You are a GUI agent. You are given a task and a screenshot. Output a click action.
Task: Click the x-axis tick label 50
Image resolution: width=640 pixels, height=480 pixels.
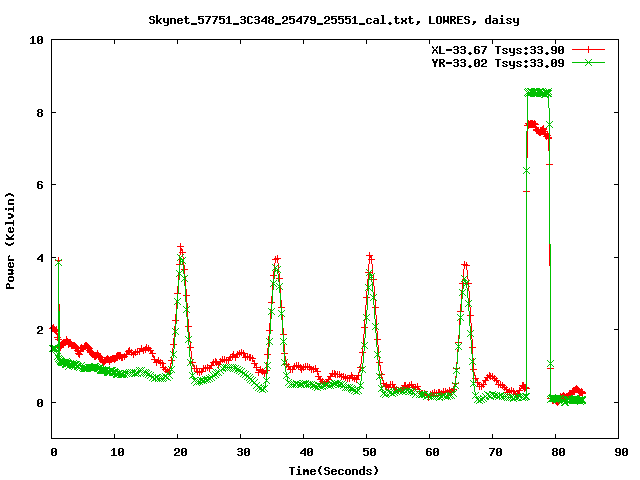tap(369, 452)
